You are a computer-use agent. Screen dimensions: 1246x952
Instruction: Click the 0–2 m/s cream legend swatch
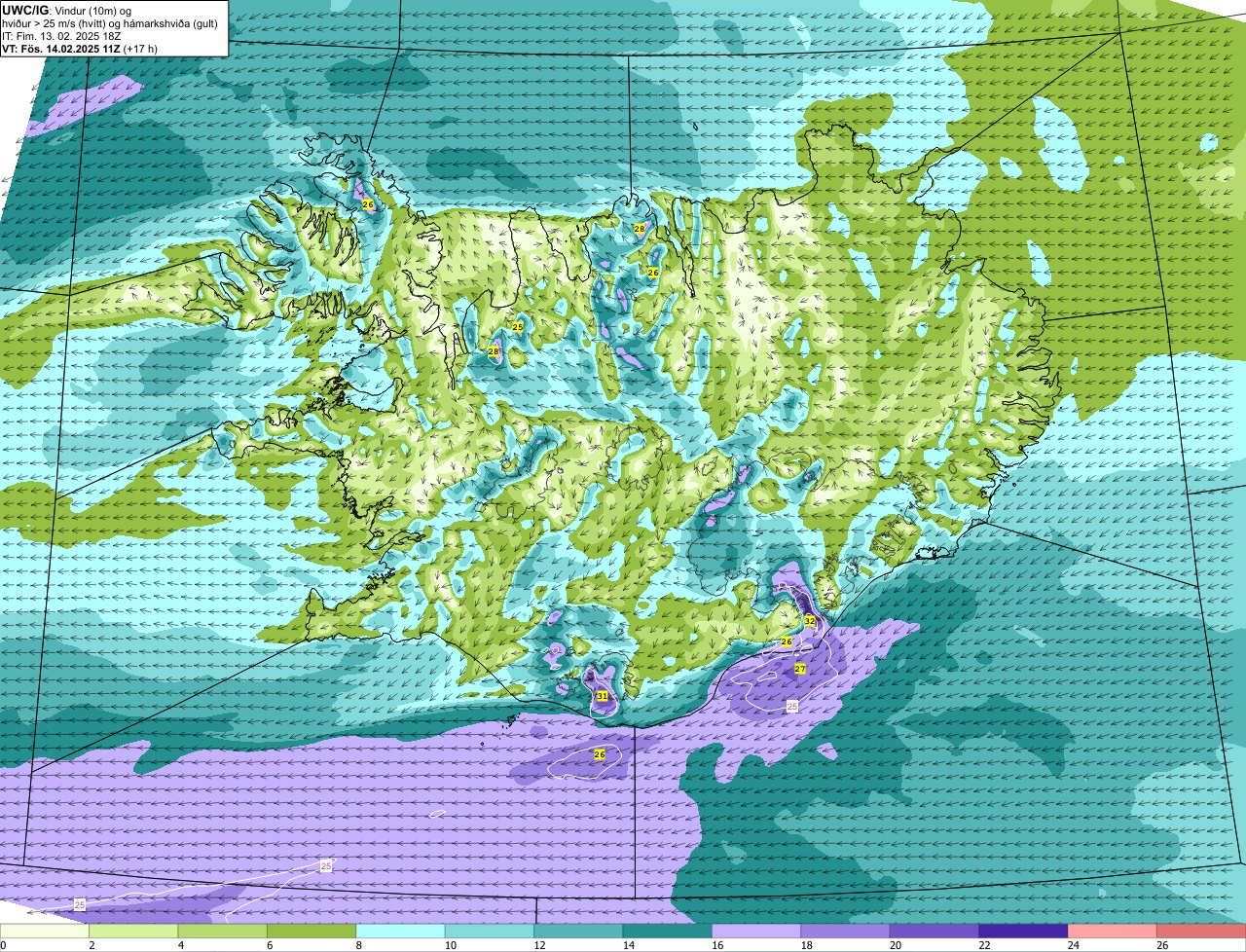click(x=45, y=931)
